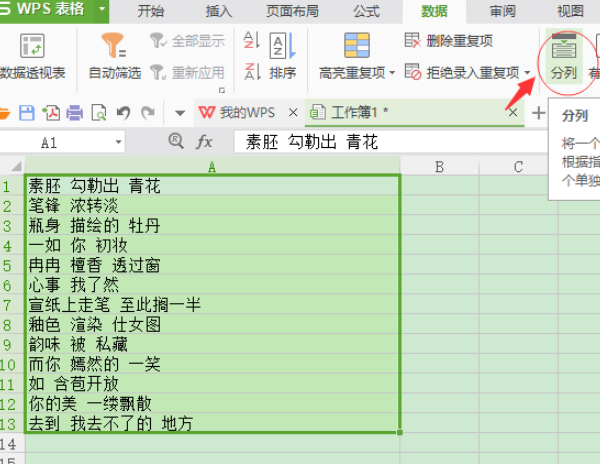Switch to the 审阅 ribbon tab
This screenshot has height=464, width=600.
[502, 11]
